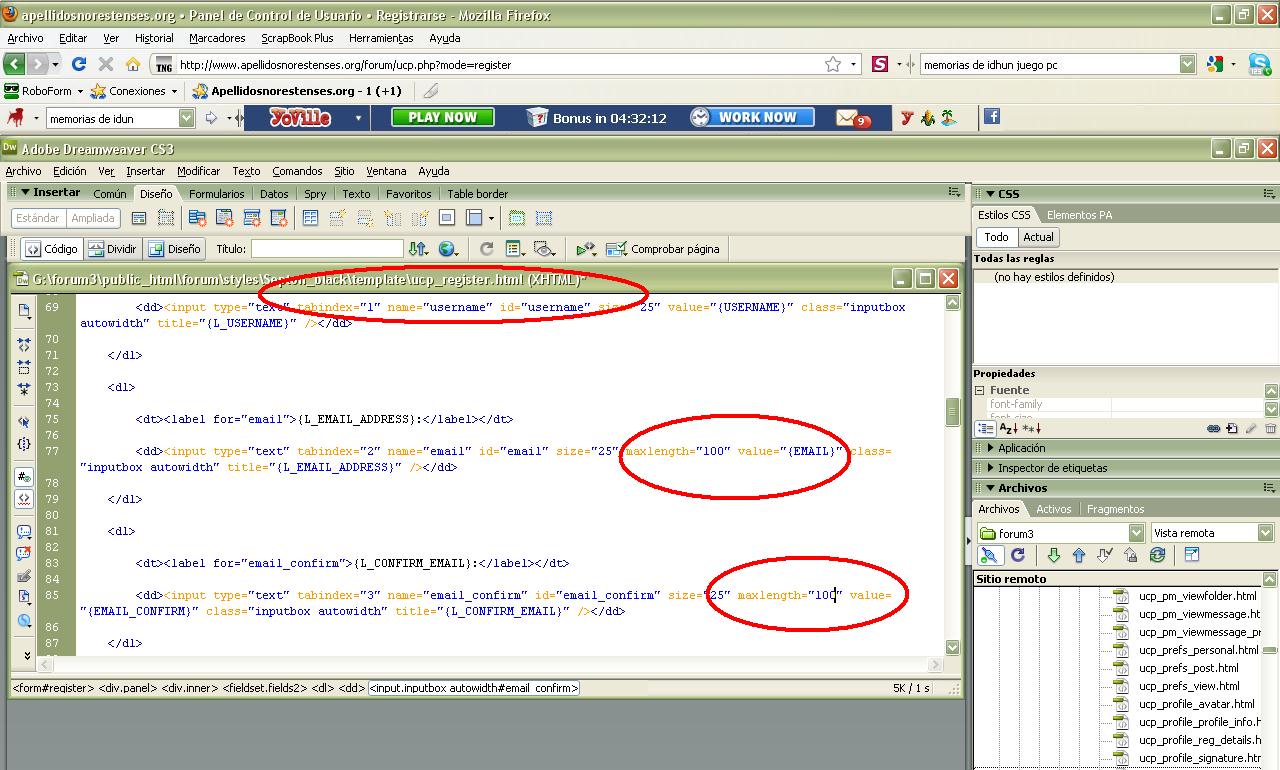Select ucp_prefs_post.html in file list
Image resolution: width=1280 pixels, height=770 pixels.
pos(1188,668)
